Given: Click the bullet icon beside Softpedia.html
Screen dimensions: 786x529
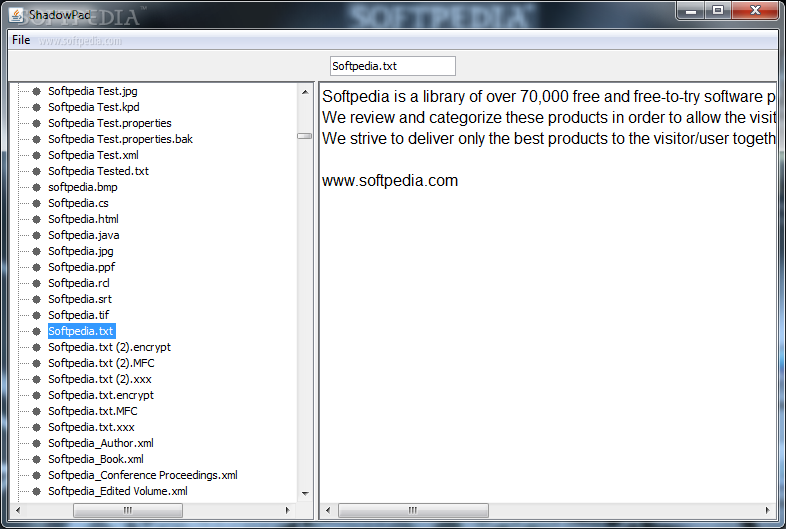Looking at the screenshot, I should click(37, 220).
